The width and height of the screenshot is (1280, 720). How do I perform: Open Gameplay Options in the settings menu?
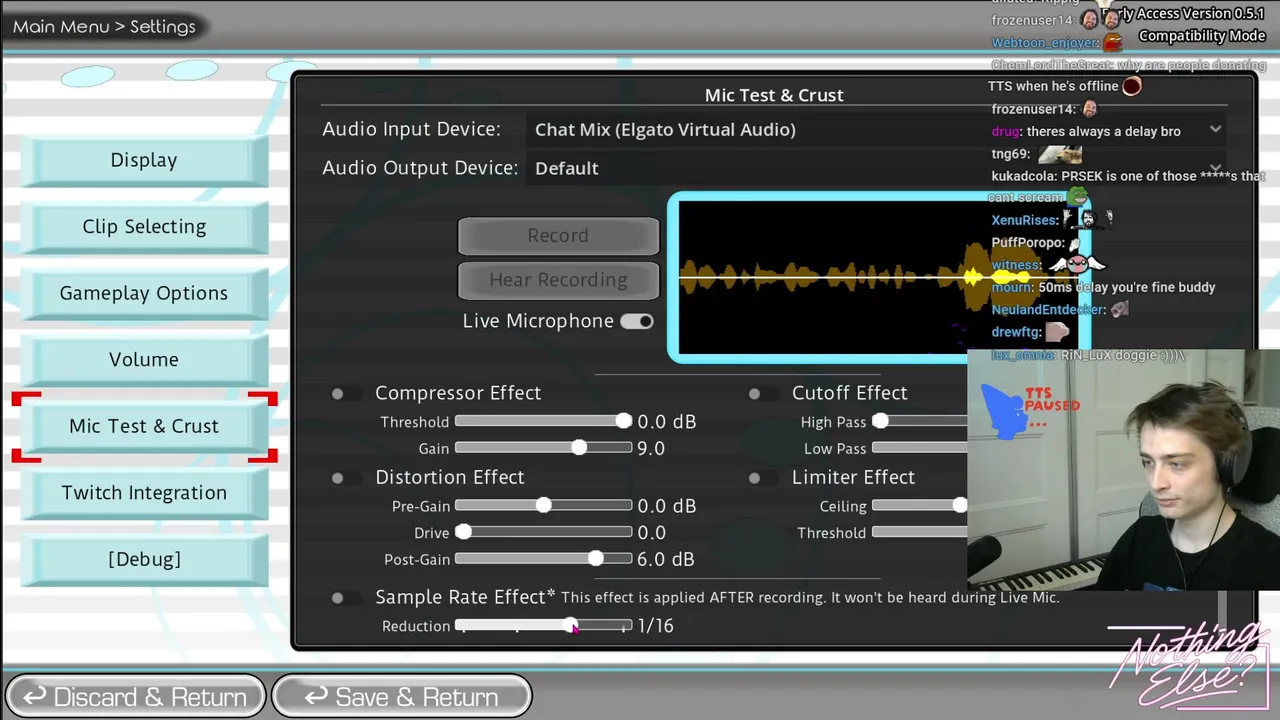[144, 293]
